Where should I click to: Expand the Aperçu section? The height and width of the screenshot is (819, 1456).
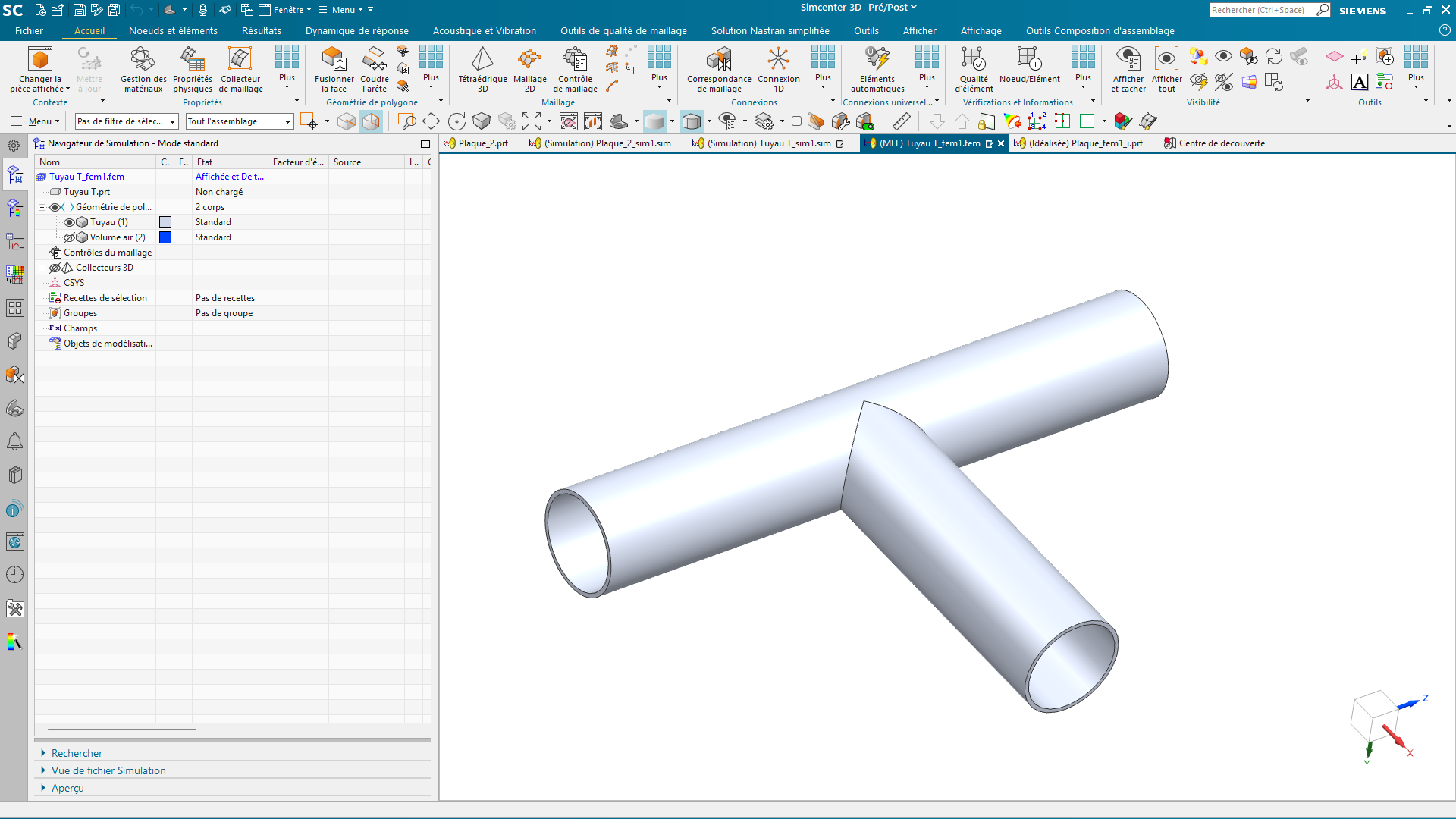67,788
